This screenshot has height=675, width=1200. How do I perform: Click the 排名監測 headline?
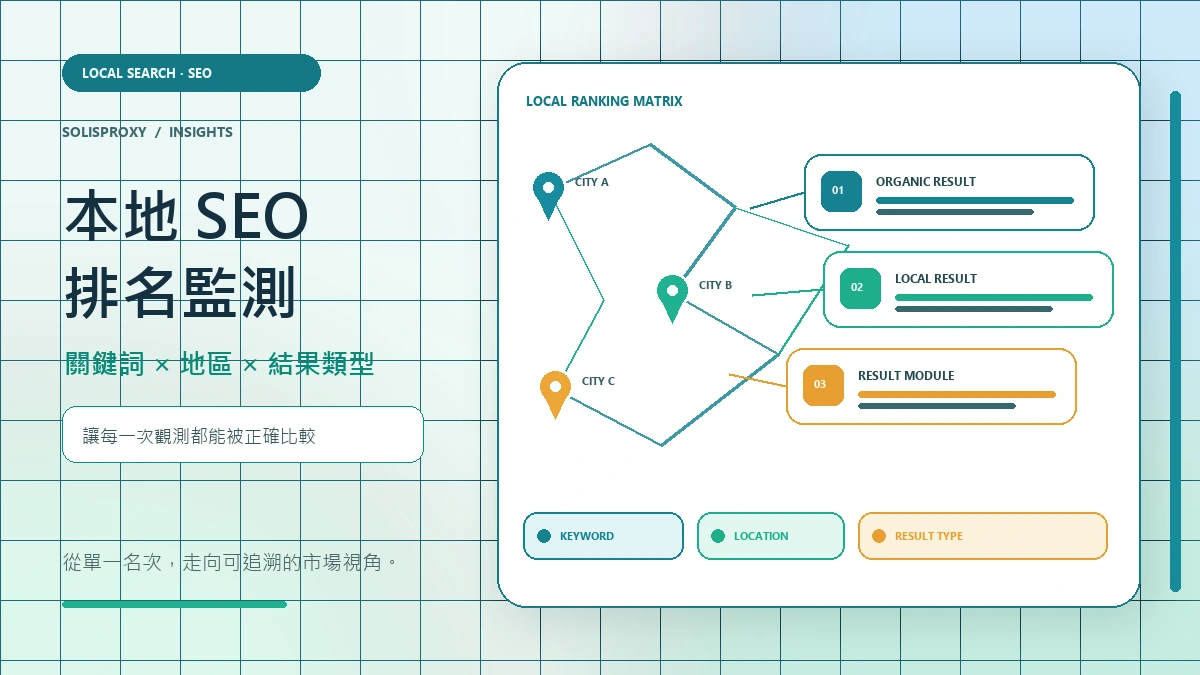point(181,292)
